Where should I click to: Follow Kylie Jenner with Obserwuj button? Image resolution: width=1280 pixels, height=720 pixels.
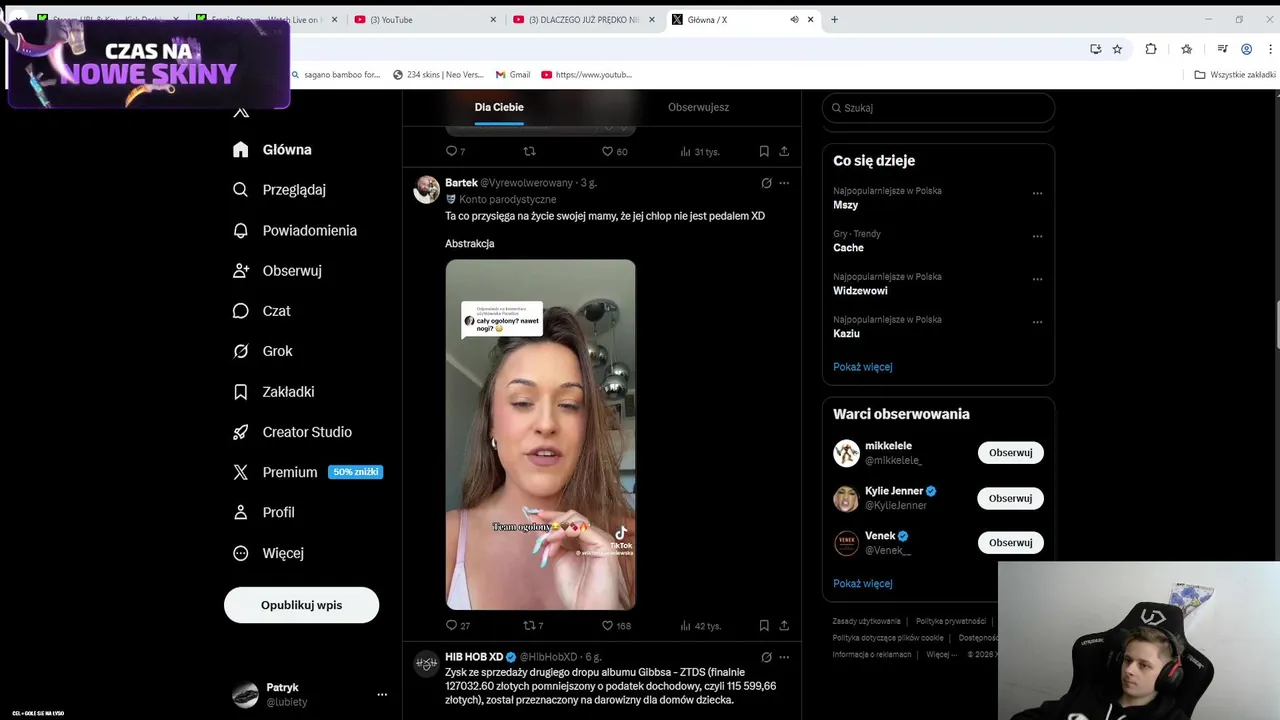1010,498
